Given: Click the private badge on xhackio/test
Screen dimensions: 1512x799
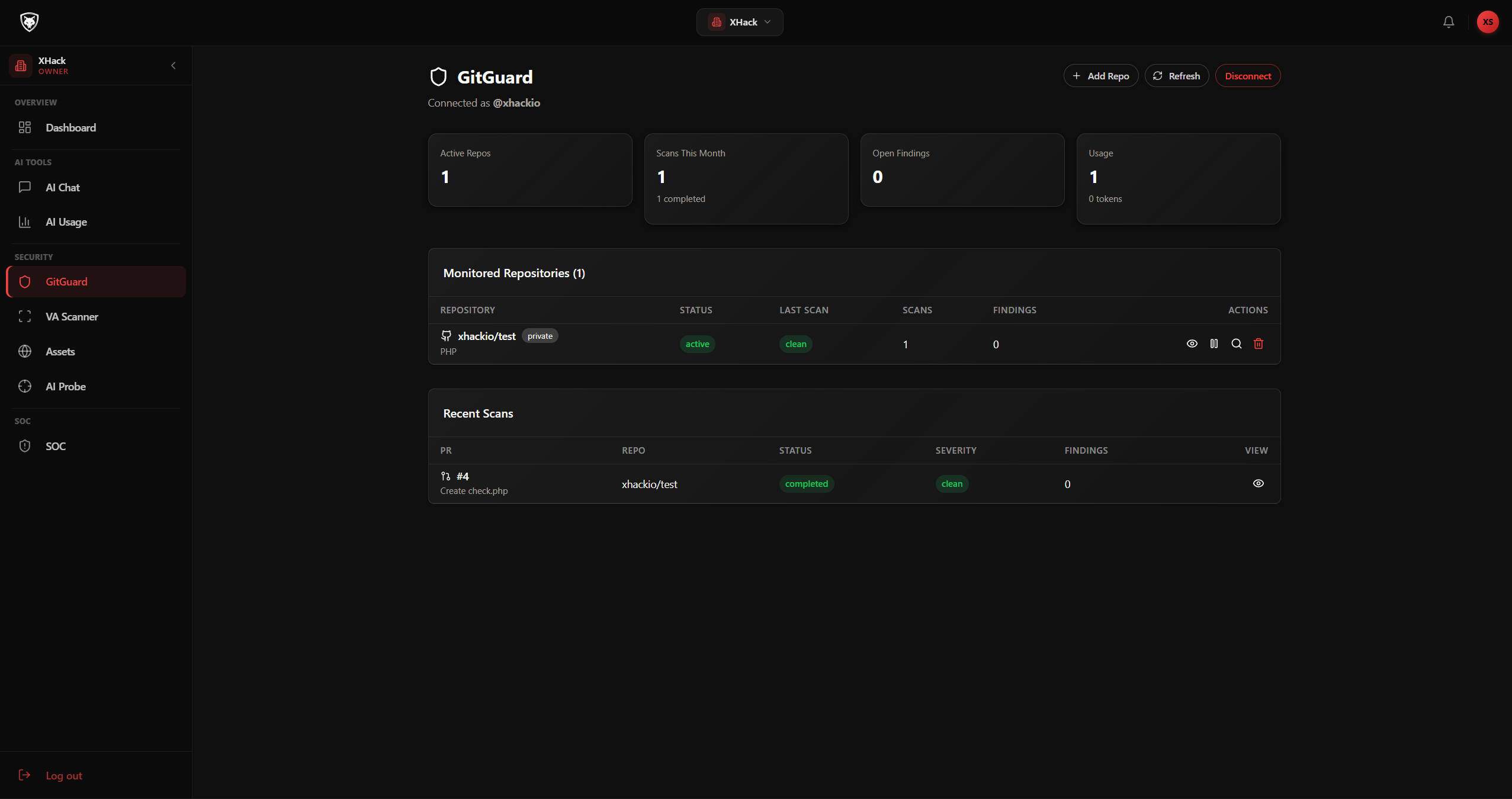Looking at the screenshot, I should click(540, 336).
